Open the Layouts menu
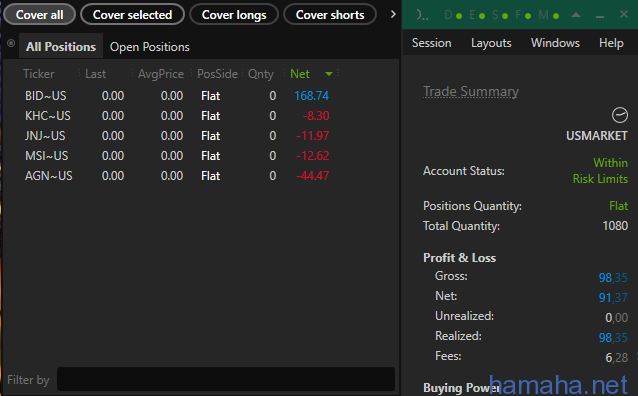This screenshot has height=396, width=638. point(491,43)
